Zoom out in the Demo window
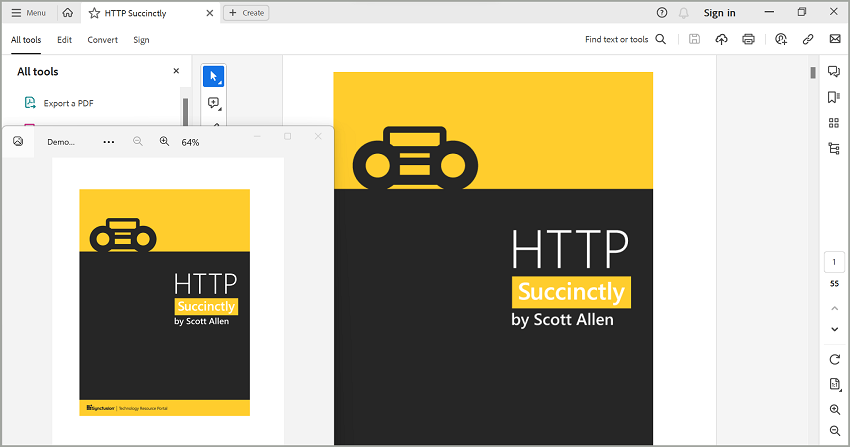The height and width of the screenshot is (447, 850). point(138,141)
